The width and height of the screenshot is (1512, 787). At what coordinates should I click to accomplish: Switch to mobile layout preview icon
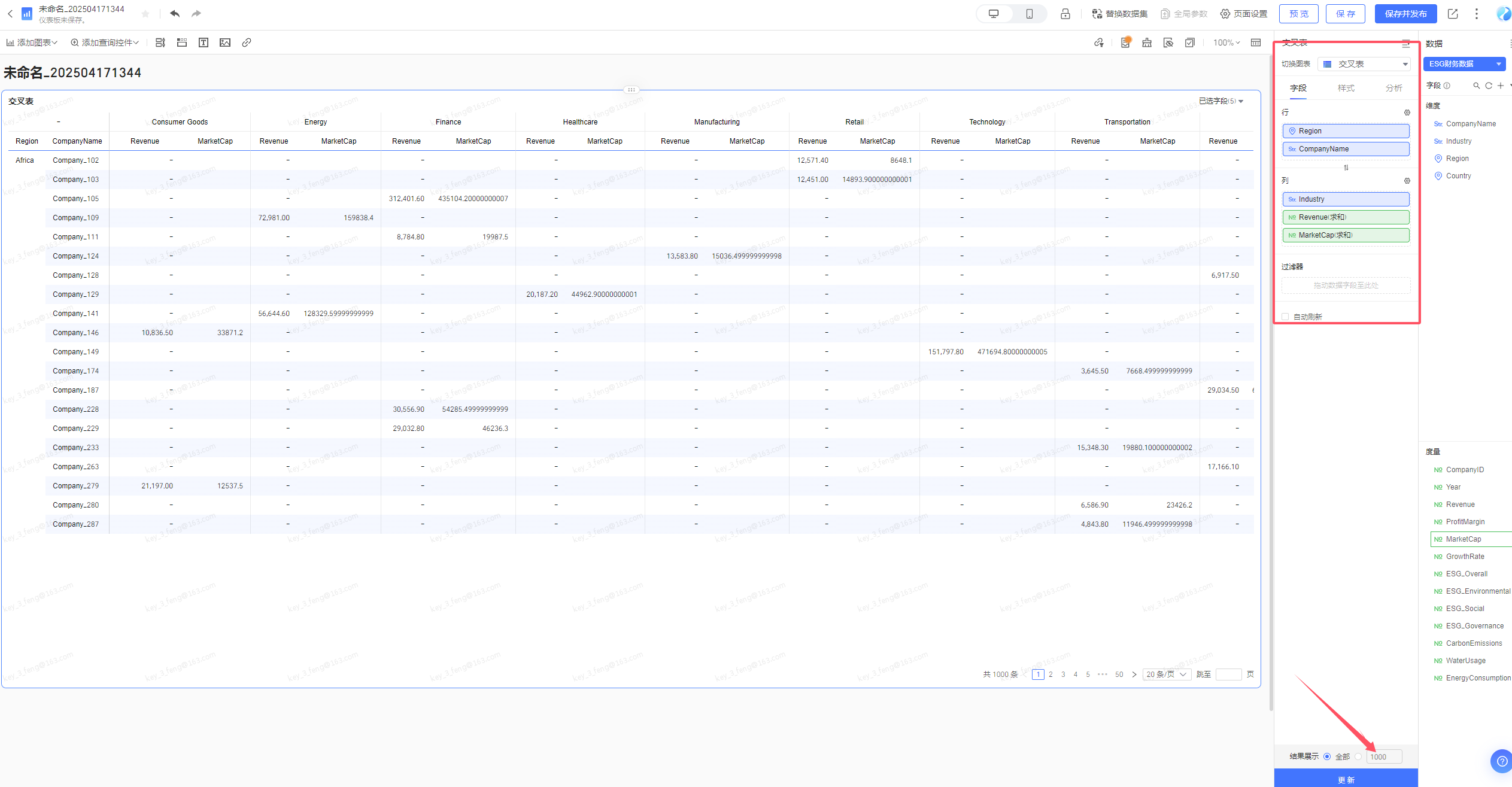(1030, 14)
